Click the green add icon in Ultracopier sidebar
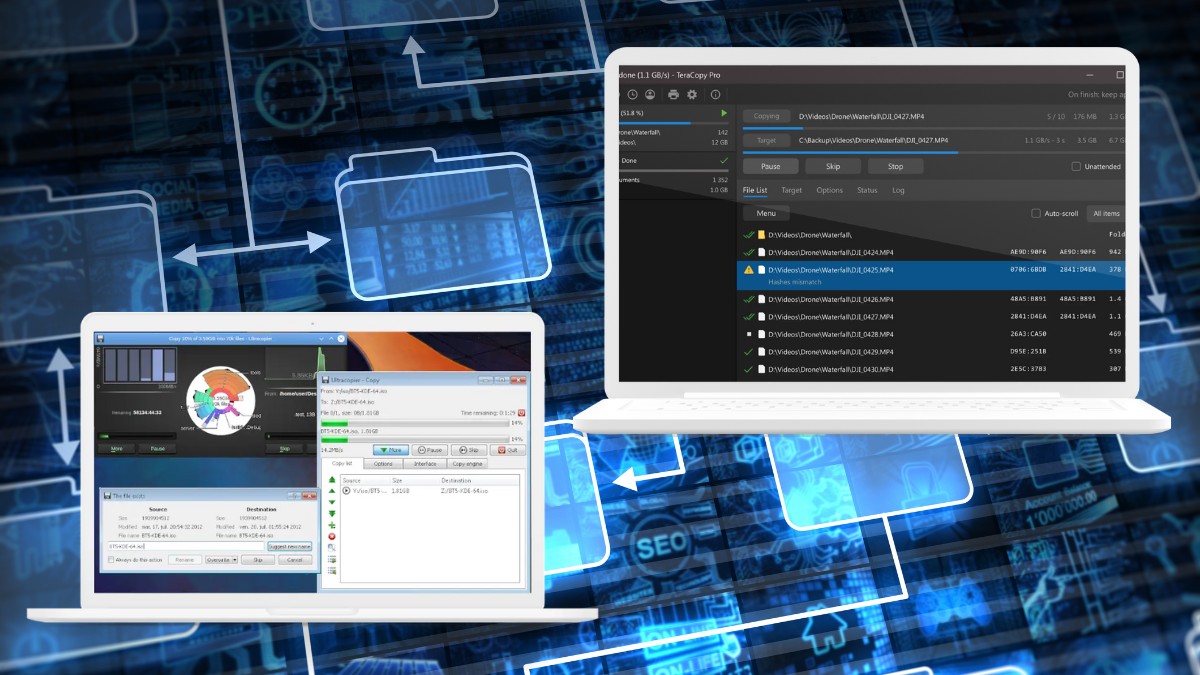 pyautogui.click(x=332, y=525)
